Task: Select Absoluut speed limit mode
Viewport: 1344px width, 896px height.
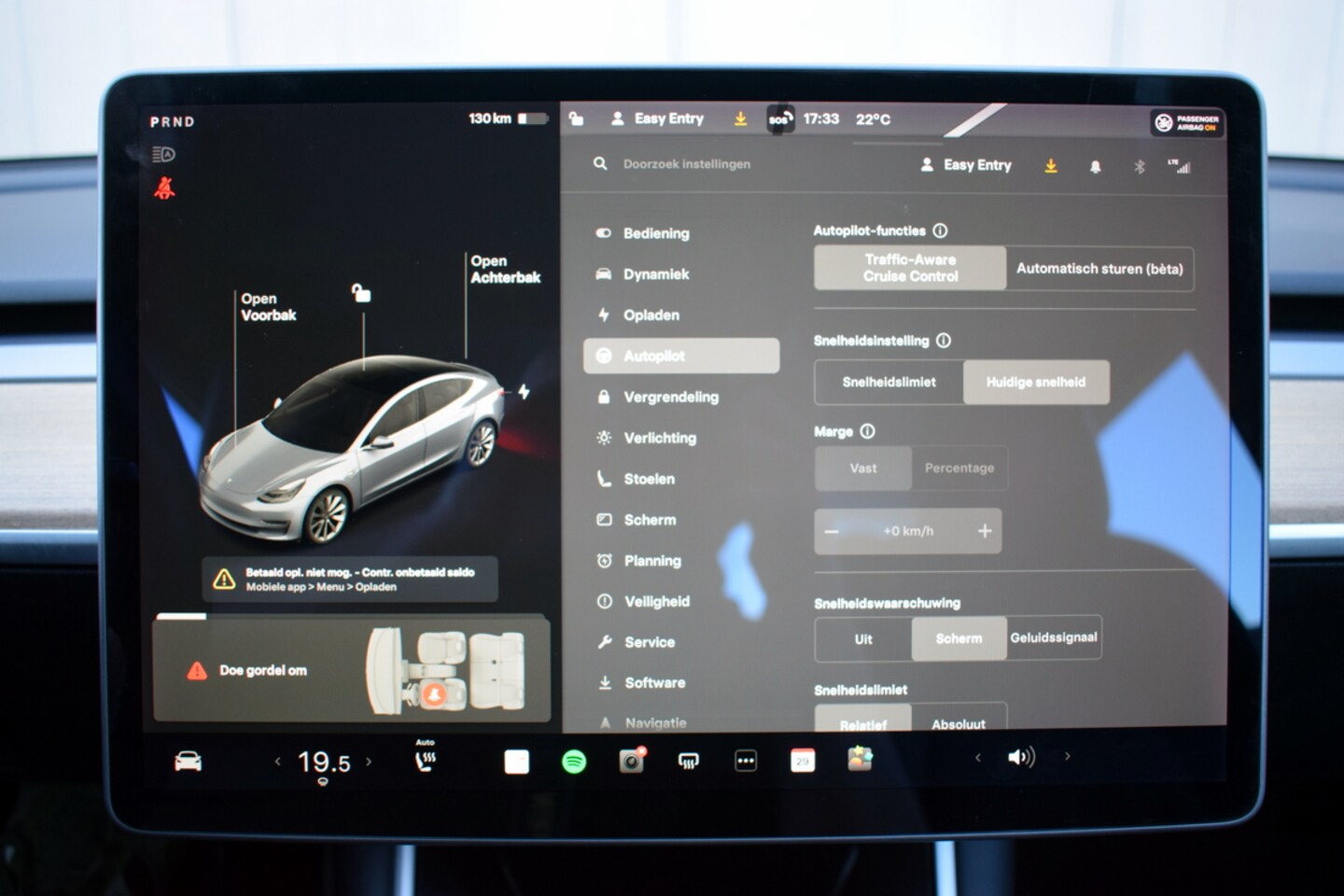Action: (959, 719)
